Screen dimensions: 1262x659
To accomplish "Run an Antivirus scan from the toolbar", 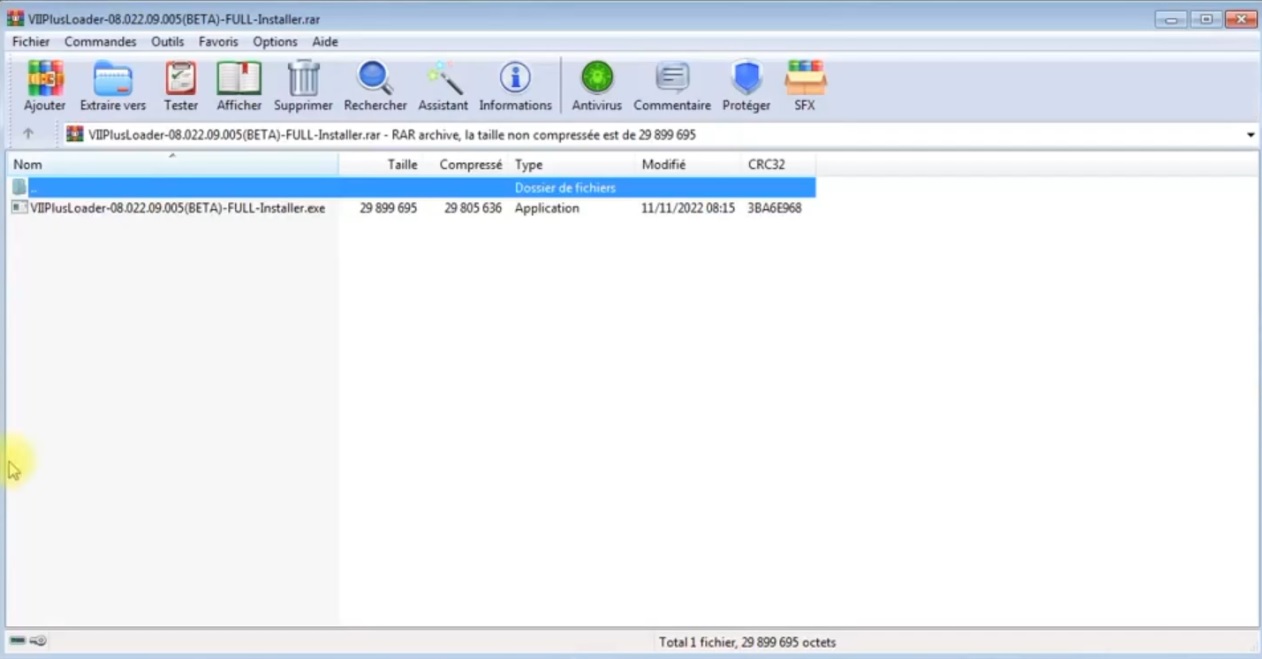I will point(596,85).
